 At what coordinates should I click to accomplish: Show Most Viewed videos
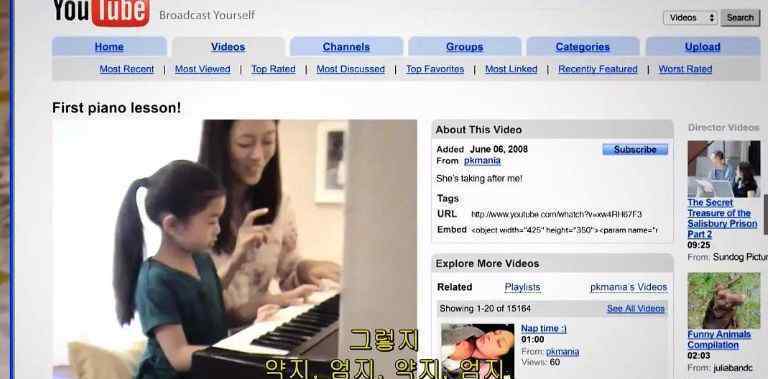click(203, 69)
